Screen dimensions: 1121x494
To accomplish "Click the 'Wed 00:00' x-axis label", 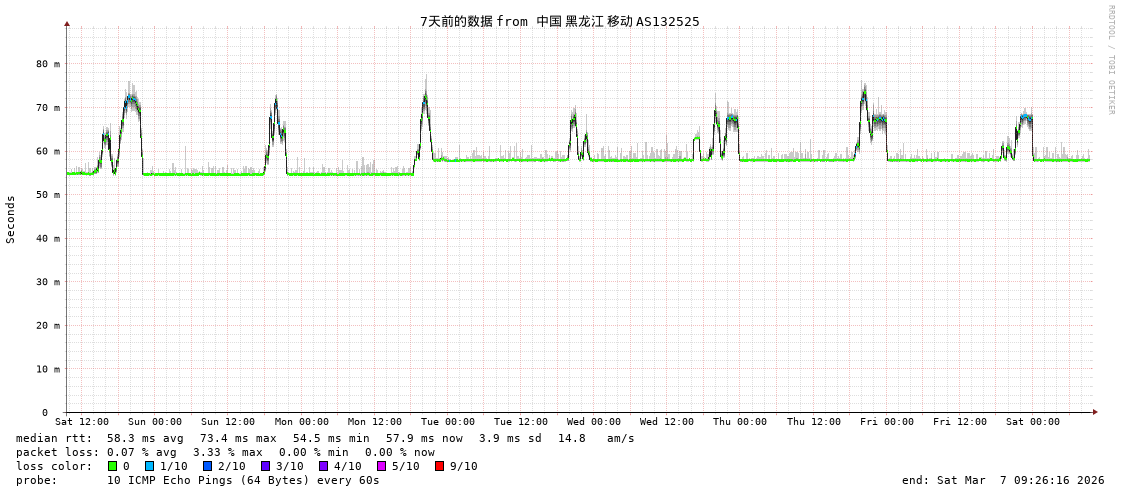I will (x=593, y=422).
